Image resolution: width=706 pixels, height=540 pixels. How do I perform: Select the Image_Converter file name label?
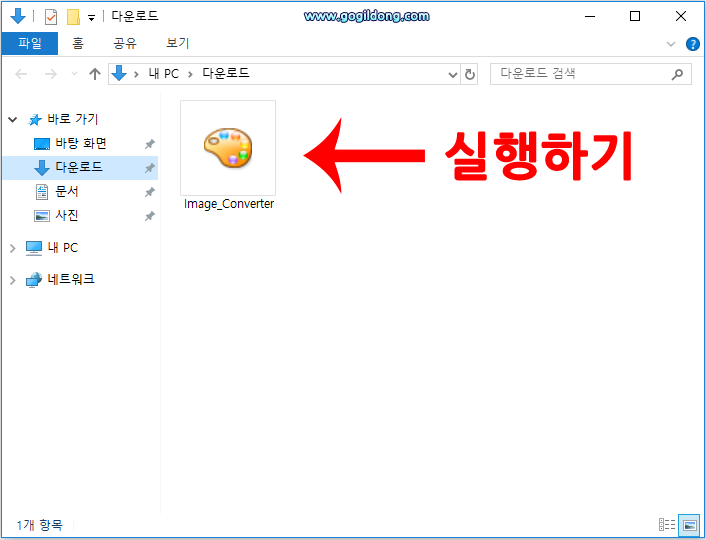point(229,204)
